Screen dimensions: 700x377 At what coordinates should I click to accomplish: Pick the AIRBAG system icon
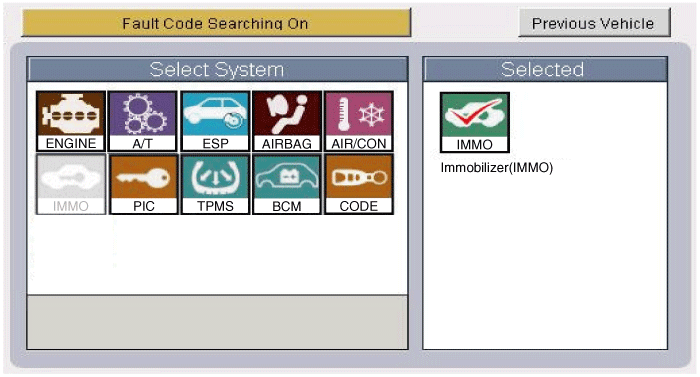pos(287,121)
